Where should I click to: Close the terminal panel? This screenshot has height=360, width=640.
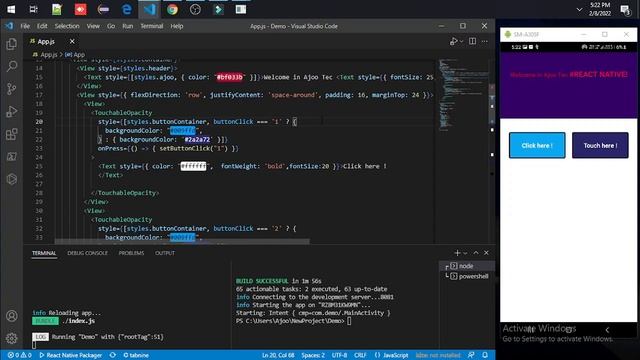(486, 253)
